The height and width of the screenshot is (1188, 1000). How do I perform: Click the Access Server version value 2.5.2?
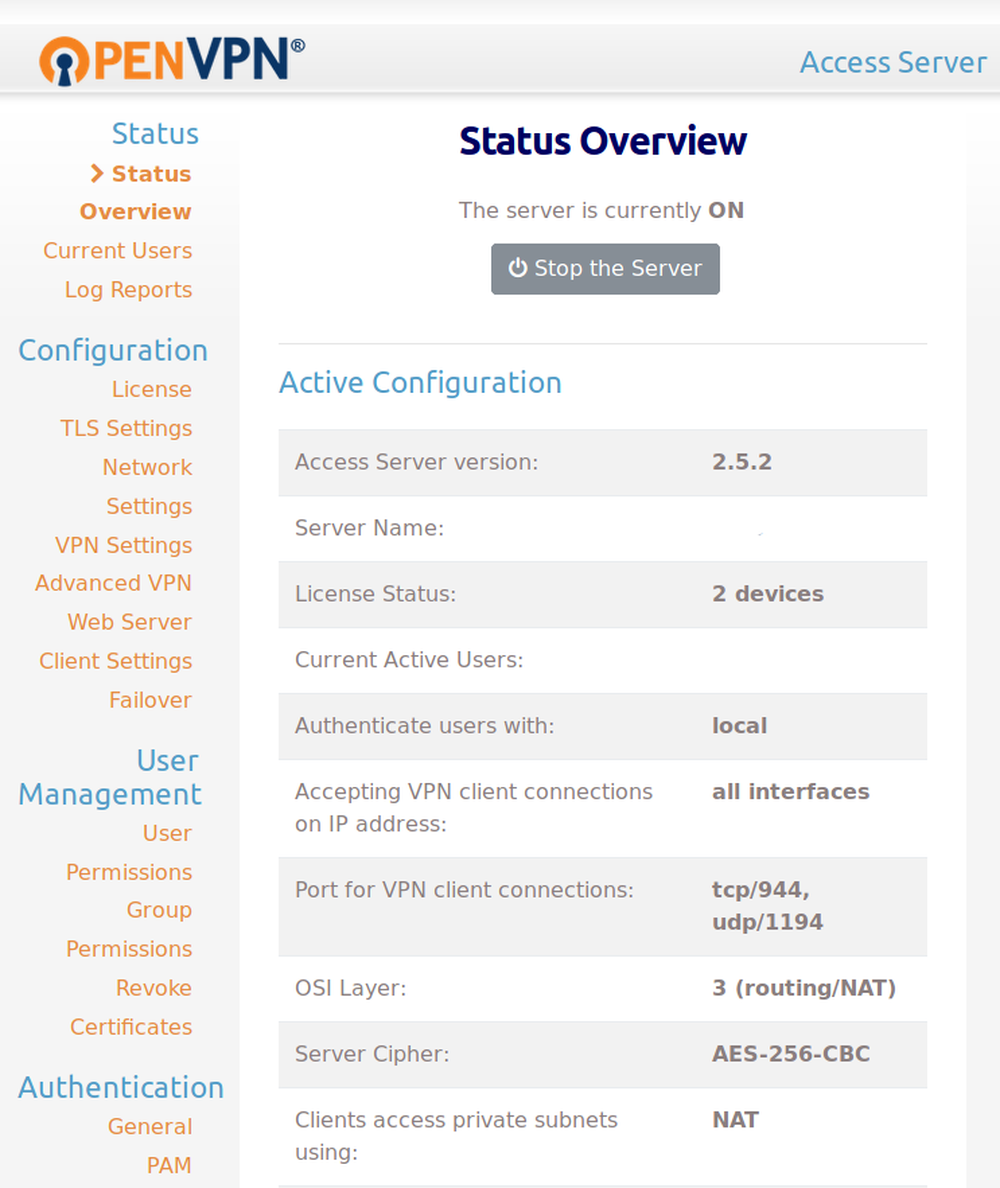(742, 462)
